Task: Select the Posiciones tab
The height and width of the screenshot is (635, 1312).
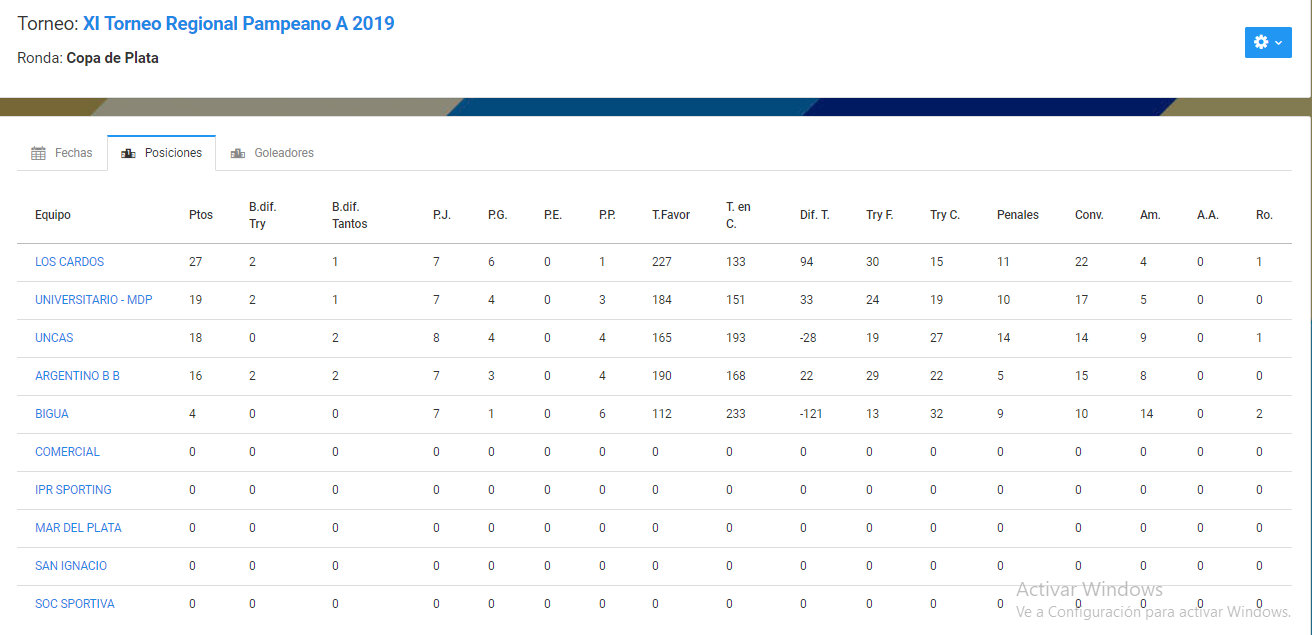Action: [173, 153]
